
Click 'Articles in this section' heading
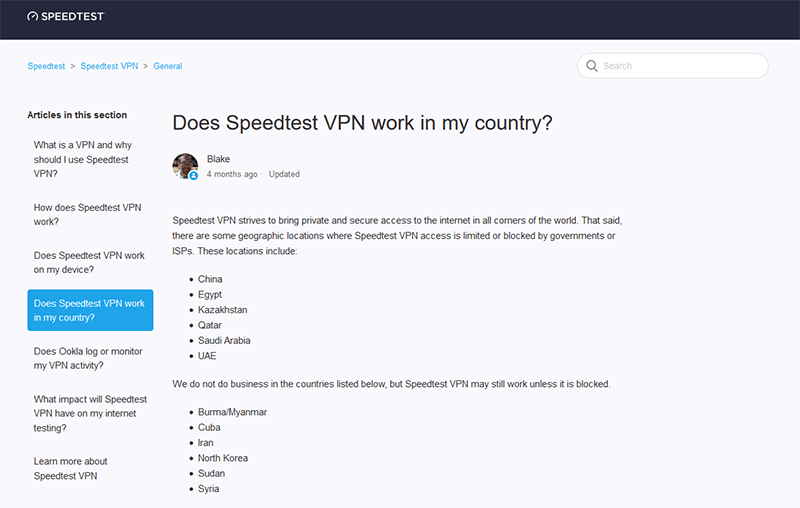pyautogui.click(x=77, y=115)
